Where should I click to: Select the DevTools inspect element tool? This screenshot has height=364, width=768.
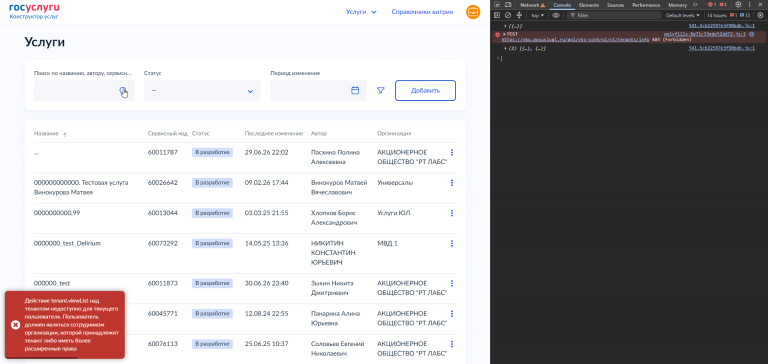[497, 5]
